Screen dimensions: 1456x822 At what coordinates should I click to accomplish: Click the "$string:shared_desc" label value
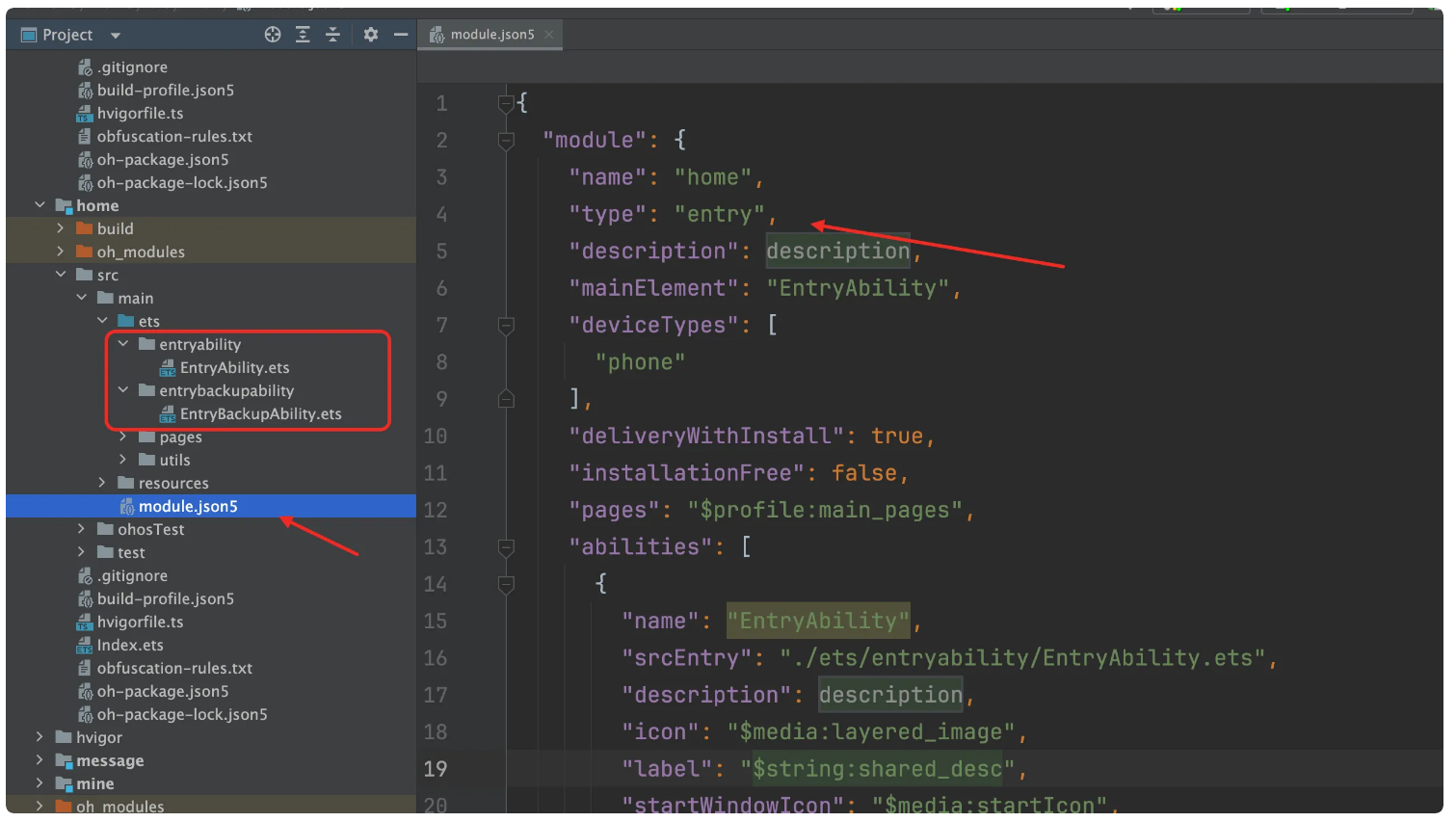877,769
